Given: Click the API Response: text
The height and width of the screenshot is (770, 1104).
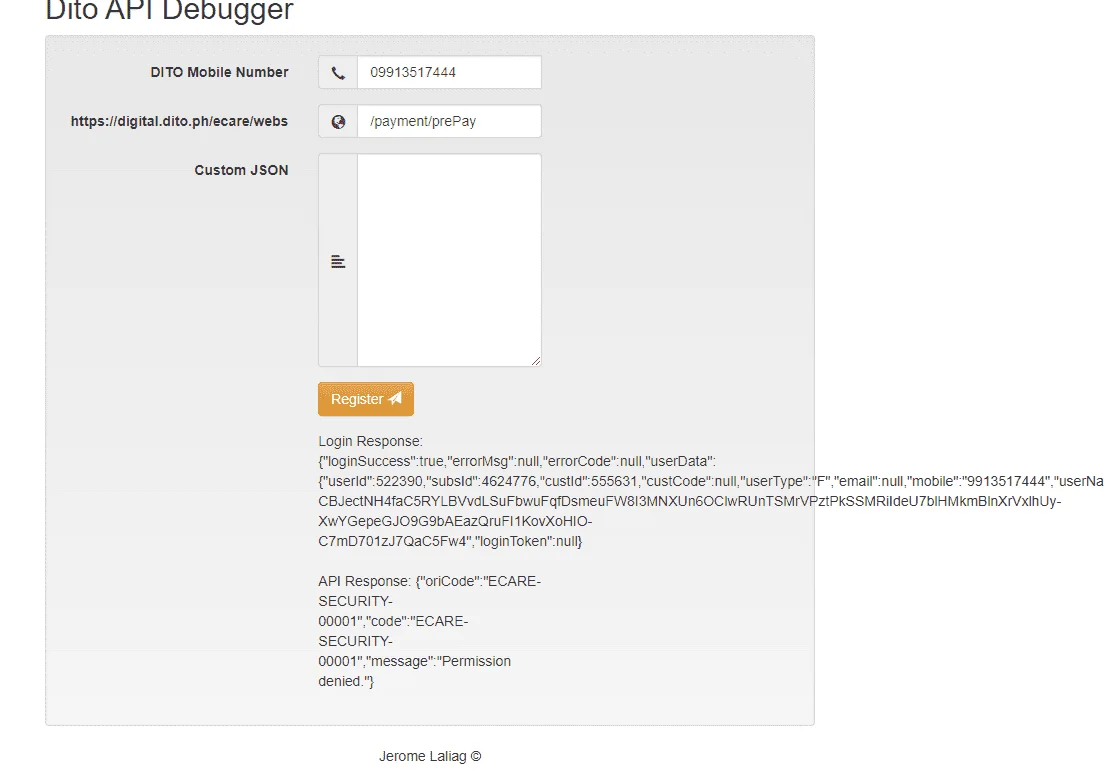Looking at the screenshot, I should (365, 581).
